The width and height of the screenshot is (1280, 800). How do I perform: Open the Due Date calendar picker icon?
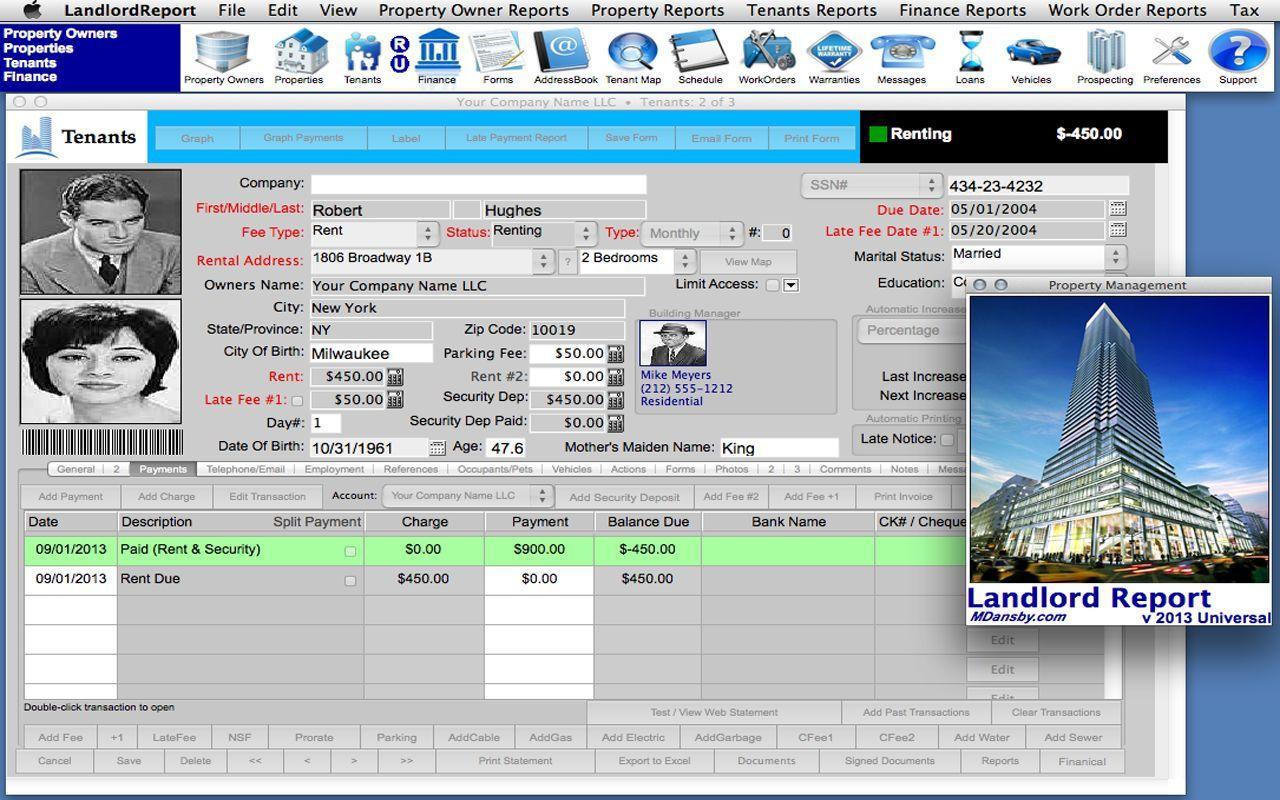[1118, 209]
